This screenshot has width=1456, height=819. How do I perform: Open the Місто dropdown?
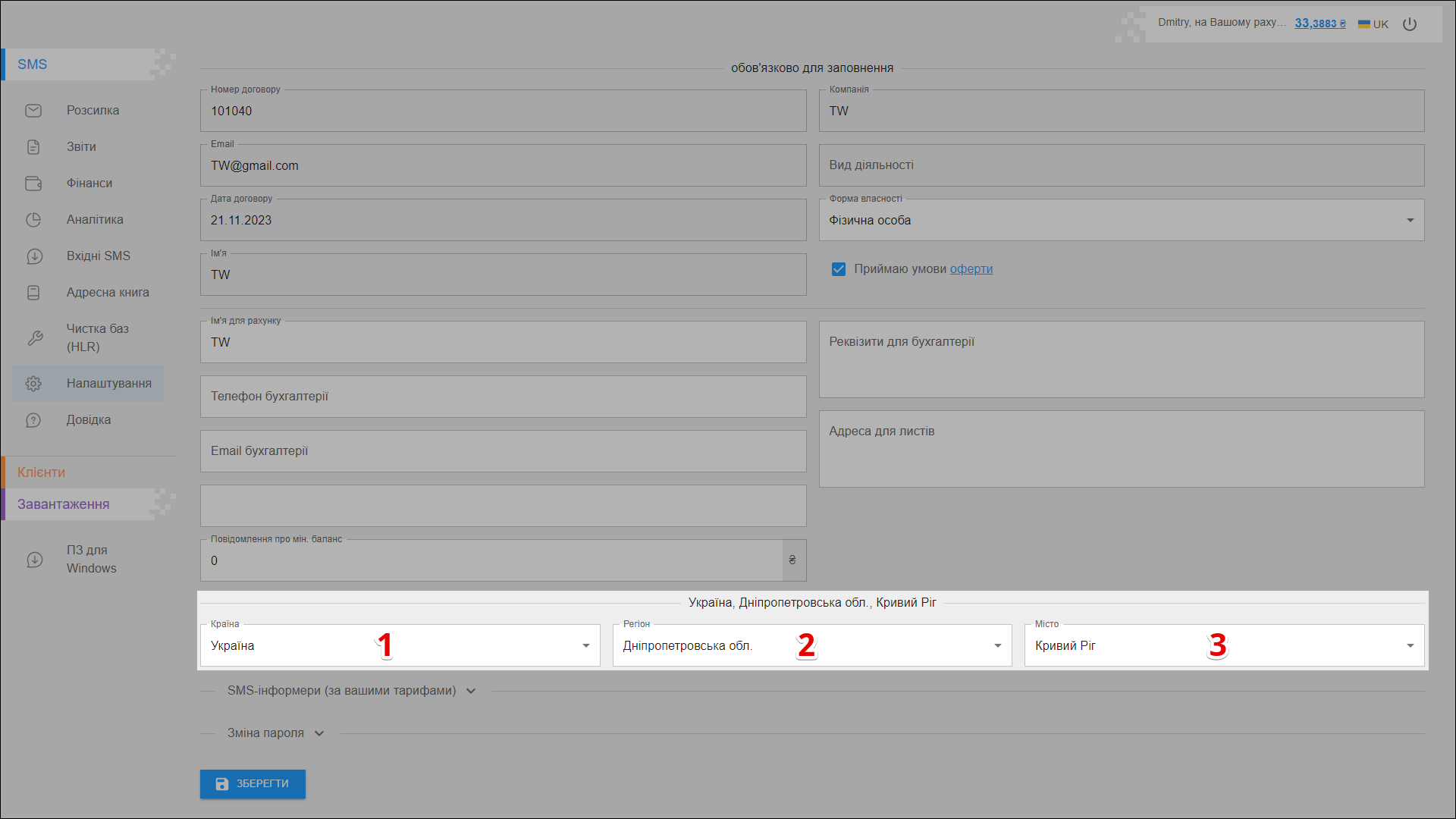click(x=1410, y=646)
